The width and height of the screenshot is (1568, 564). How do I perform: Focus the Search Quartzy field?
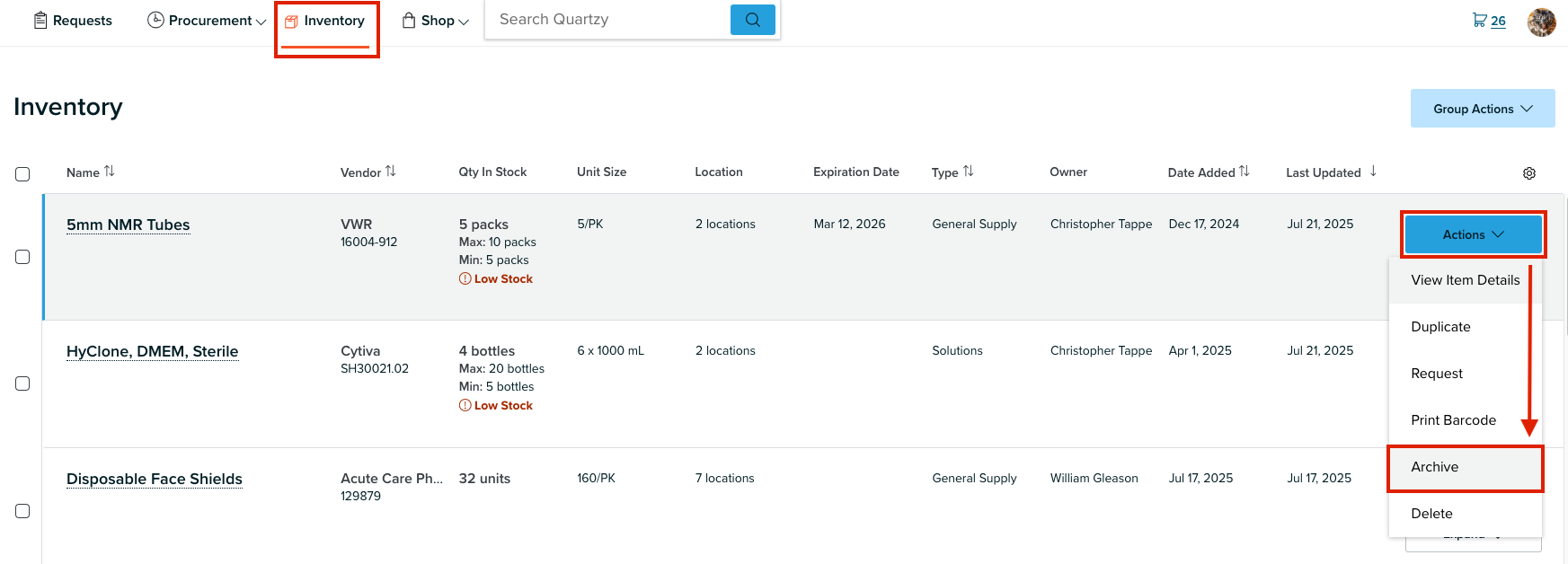(x=608, y=20)
